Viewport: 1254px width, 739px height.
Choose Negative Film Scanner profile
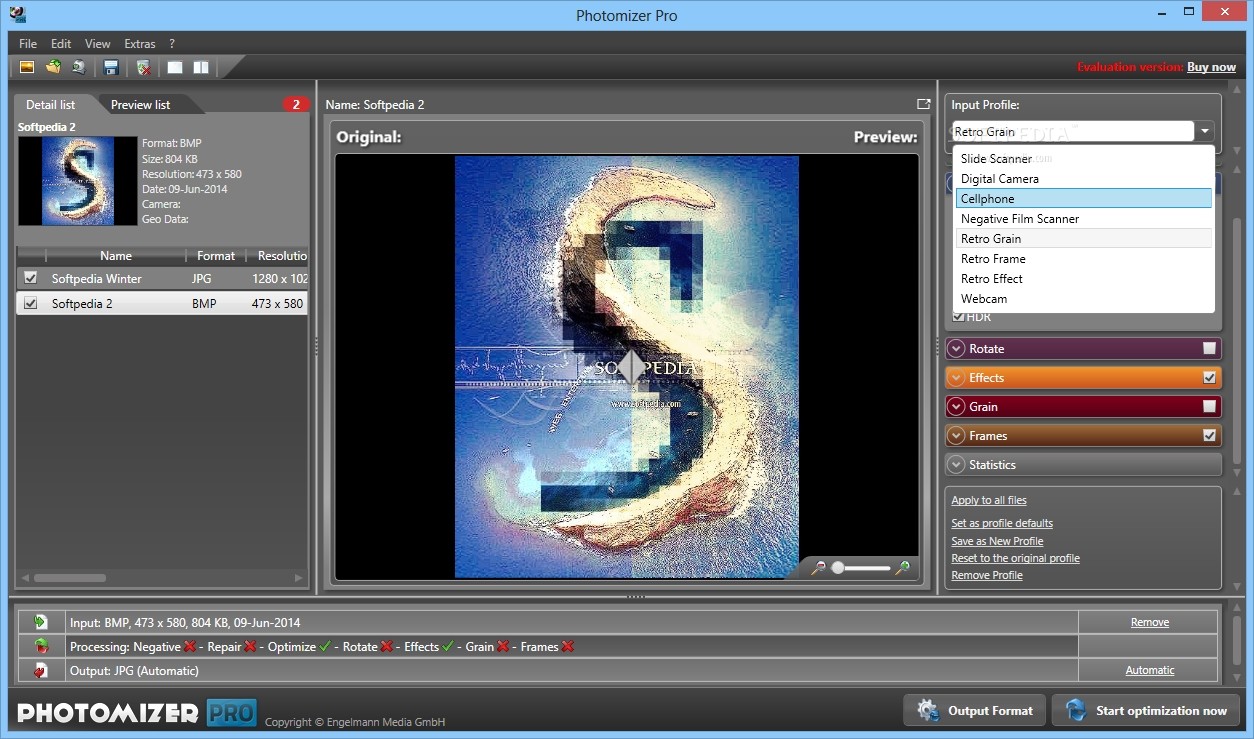(x=1083, y=218)
